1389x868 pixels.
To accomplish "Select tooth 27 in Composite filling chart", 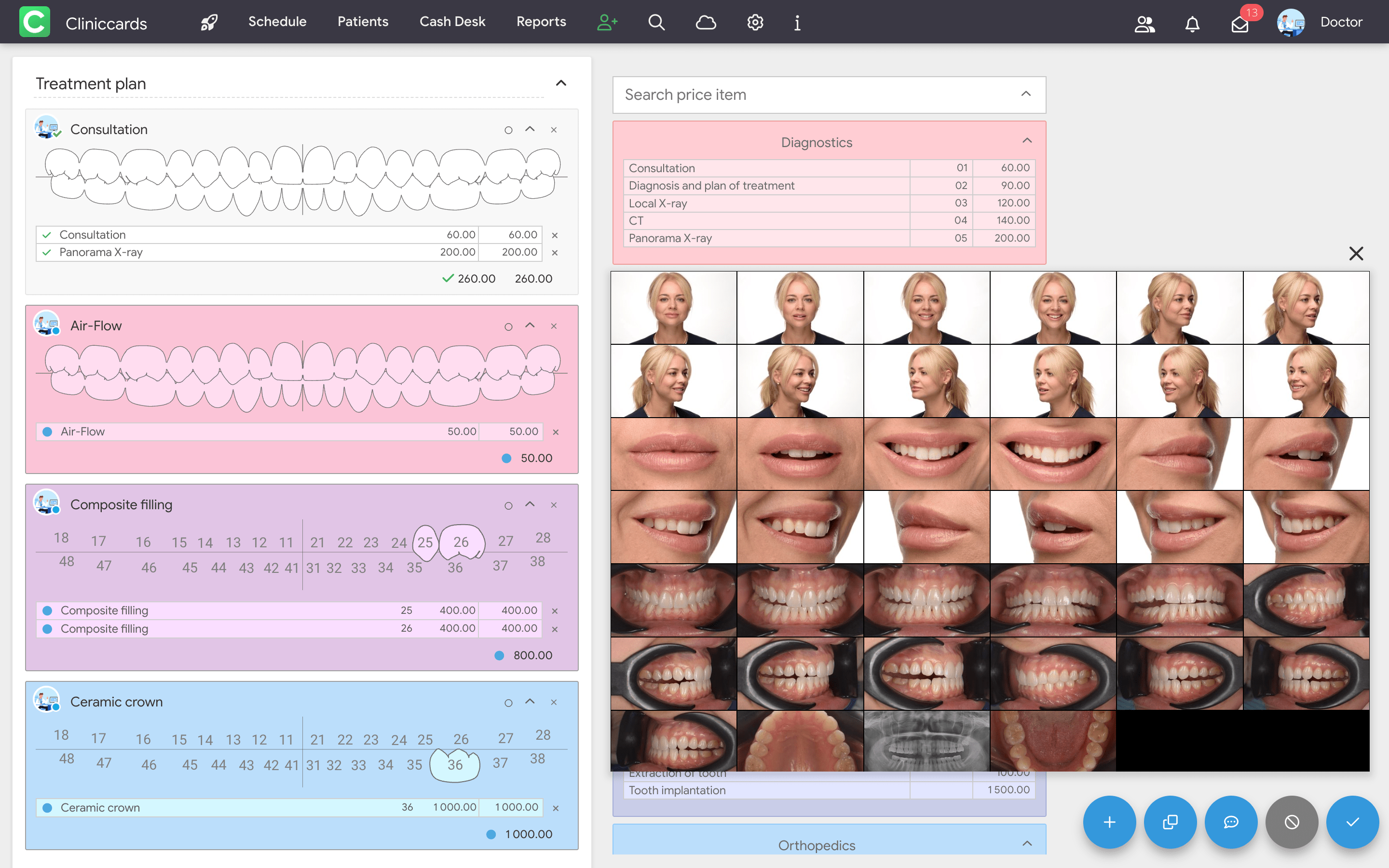I will (505, 541).
